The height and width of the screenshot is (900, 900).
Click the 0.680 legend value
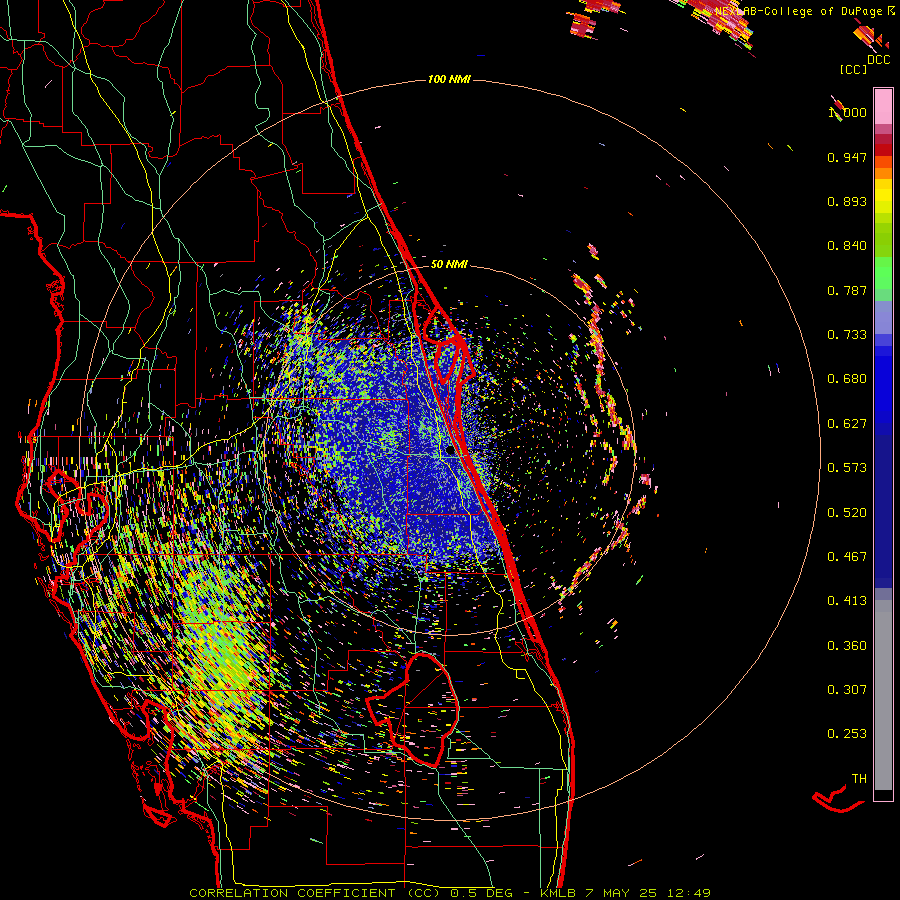(x=847, y=379)
